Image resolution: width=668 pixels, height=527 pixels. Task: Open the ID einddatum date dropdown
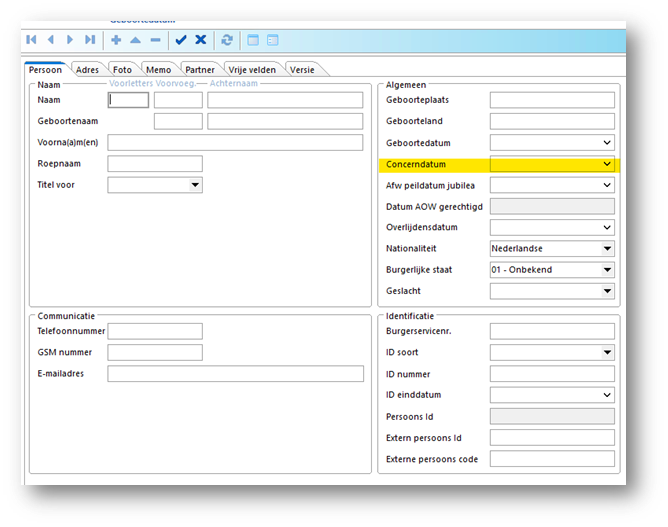tap(607, 395)
